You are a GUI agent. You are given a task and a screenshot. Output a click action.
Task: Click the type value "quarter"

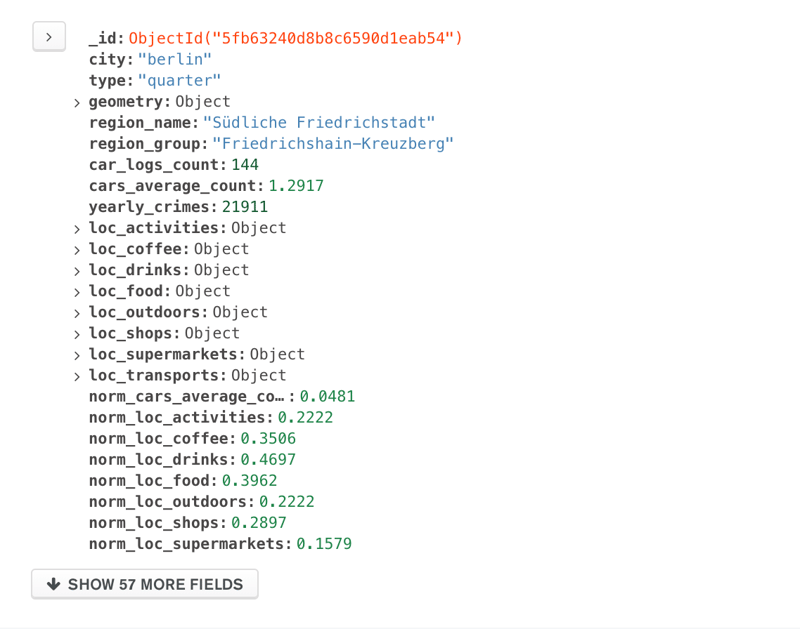click(x=179, y=80)
